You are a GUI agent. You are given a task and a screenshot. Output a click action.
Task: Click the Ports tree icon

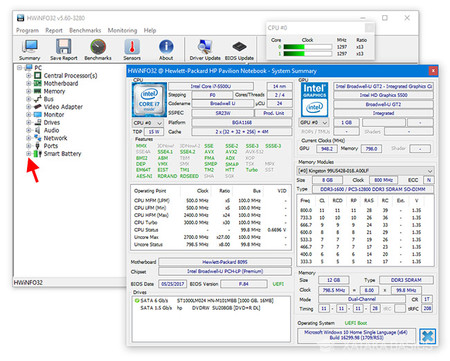[x=38, y=146]
